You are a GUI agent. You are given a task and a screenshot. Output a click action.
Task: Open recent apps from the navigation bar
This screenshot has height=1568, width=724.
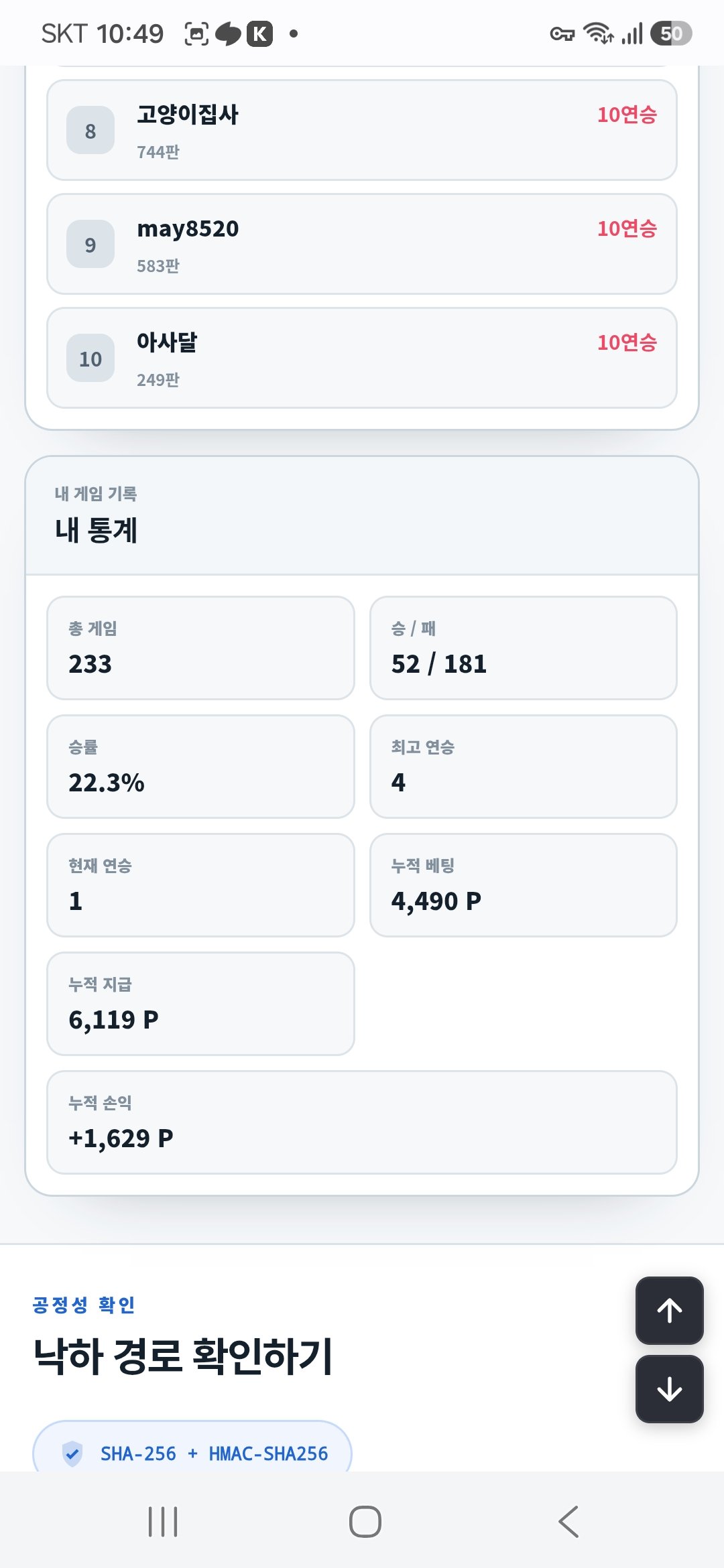pos(163,1521)
